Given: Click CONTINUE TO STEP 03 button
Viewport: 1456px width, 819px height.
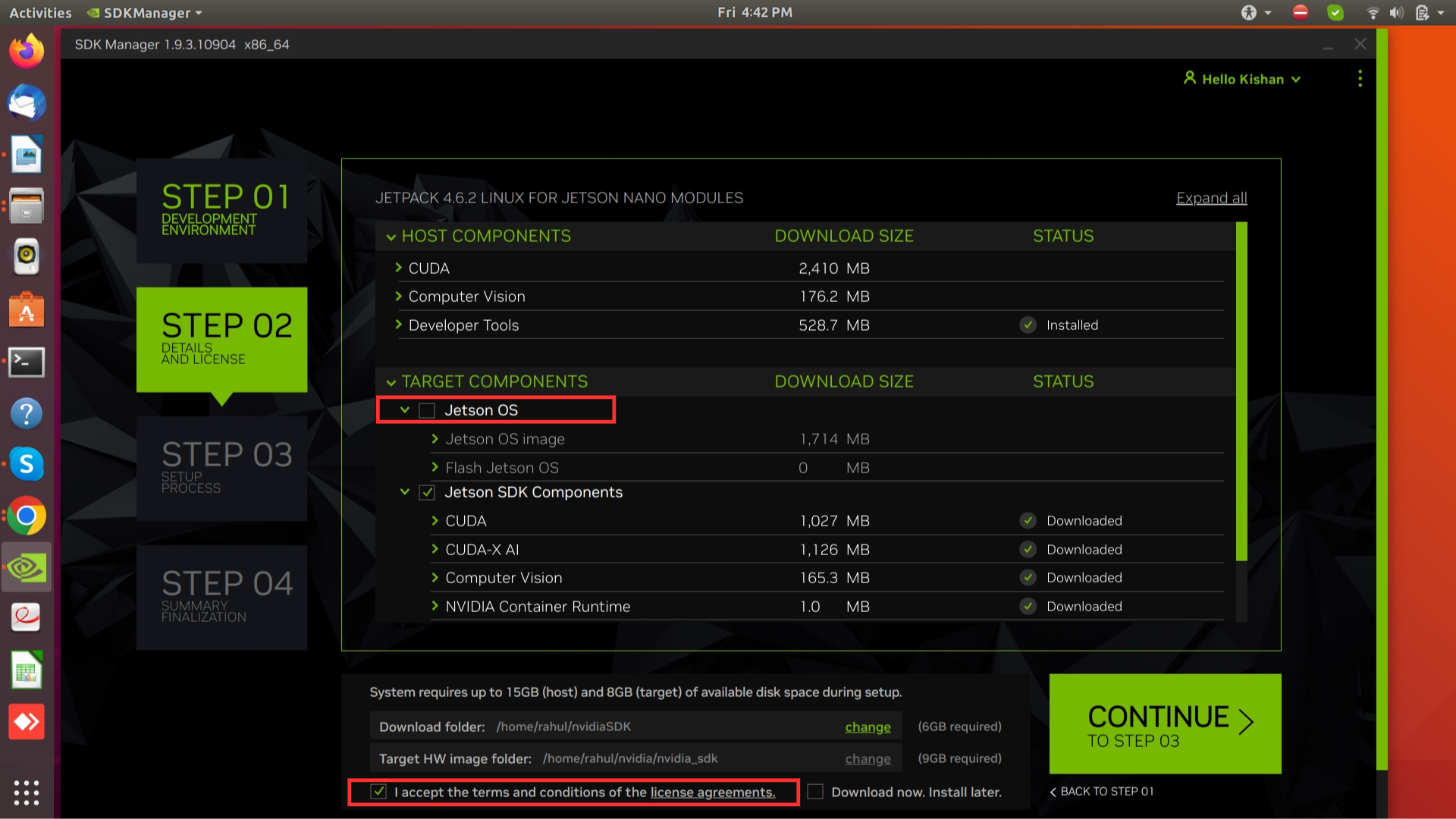Looking at the screenshot, I should [x=1165, y=723].
